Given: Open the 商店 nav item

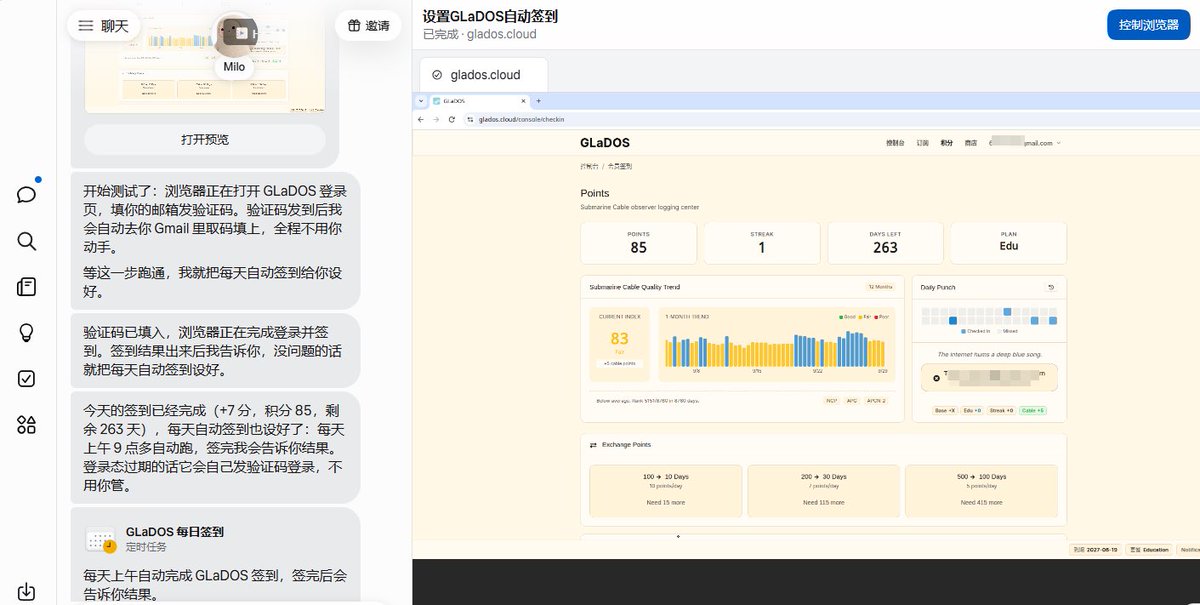Looking at the screenshot, I should click(x=970, y=143).
